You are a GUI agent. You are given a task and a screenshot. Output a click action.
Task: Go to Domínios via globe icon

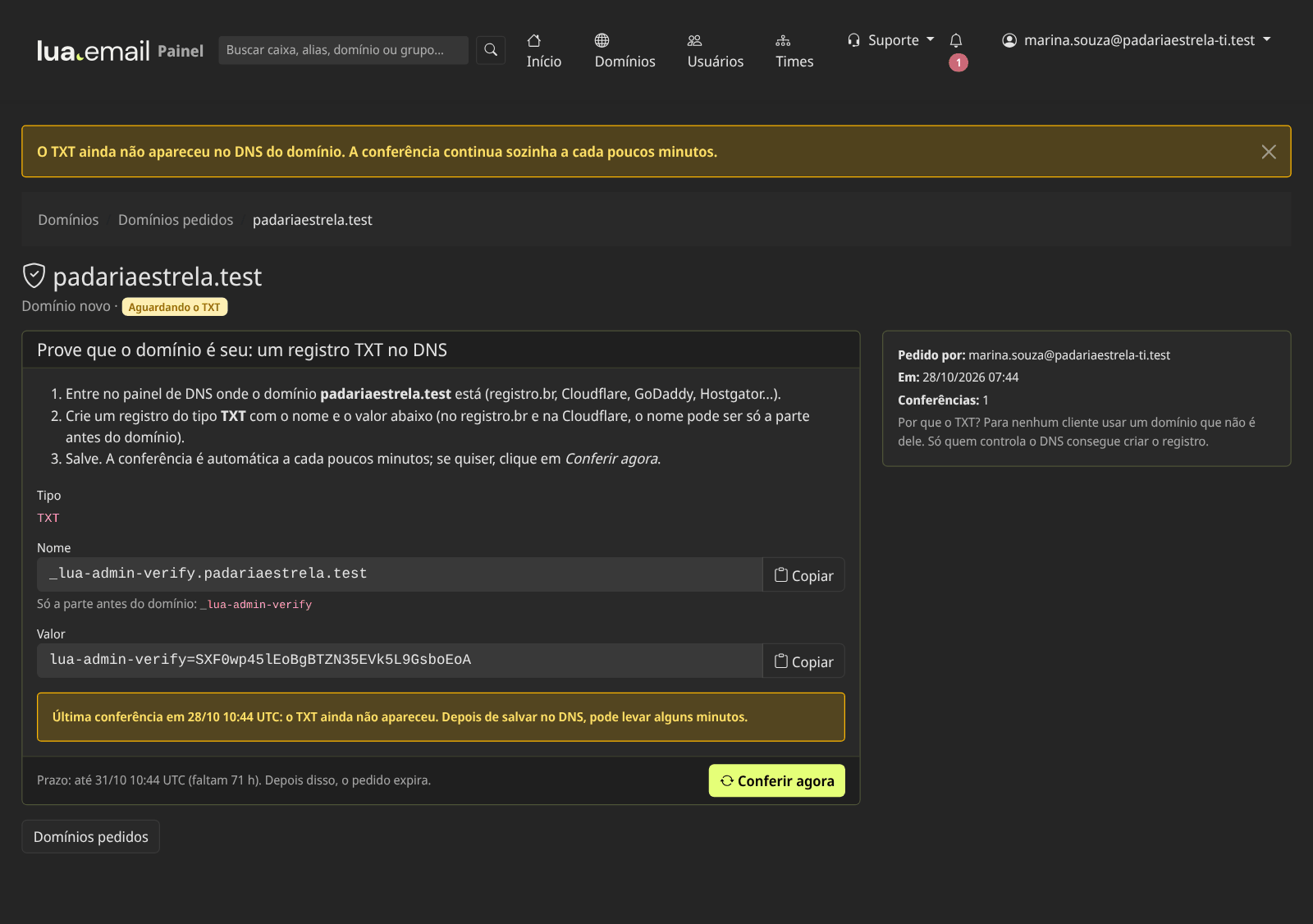[x=624, y=51]
